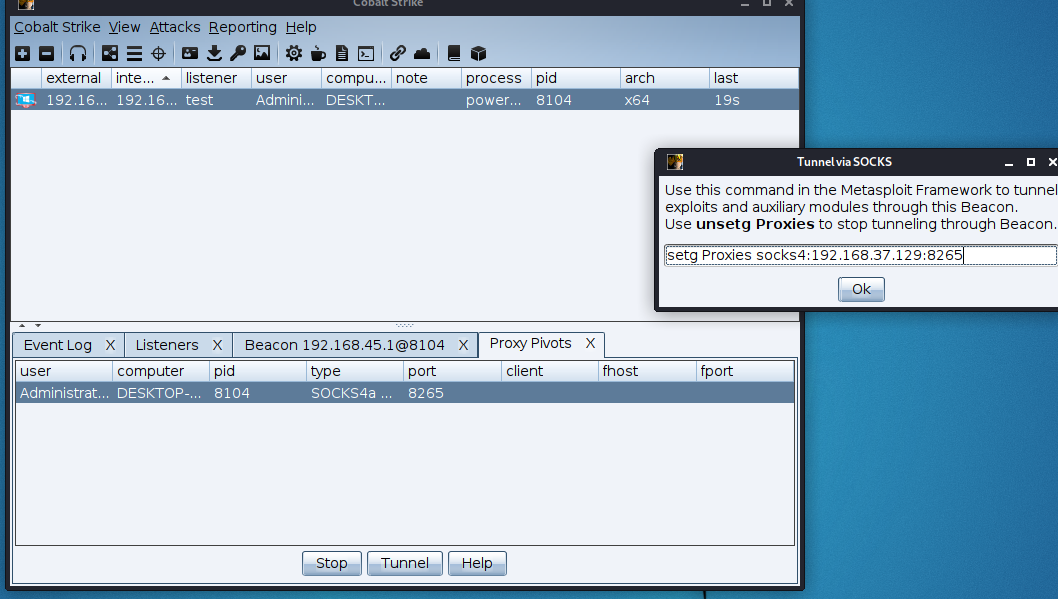Sort sessions by user column header

tap(286, 78)
